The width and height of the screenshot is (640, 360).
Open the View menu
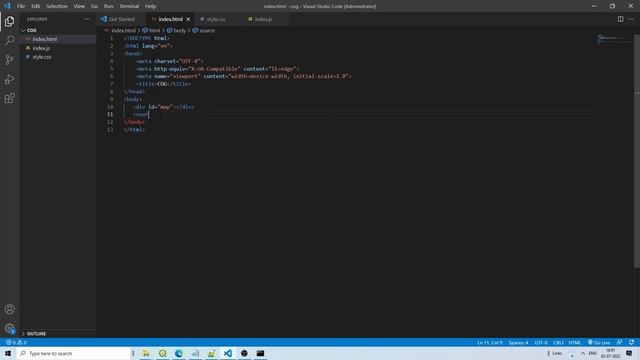pos(79,6)
